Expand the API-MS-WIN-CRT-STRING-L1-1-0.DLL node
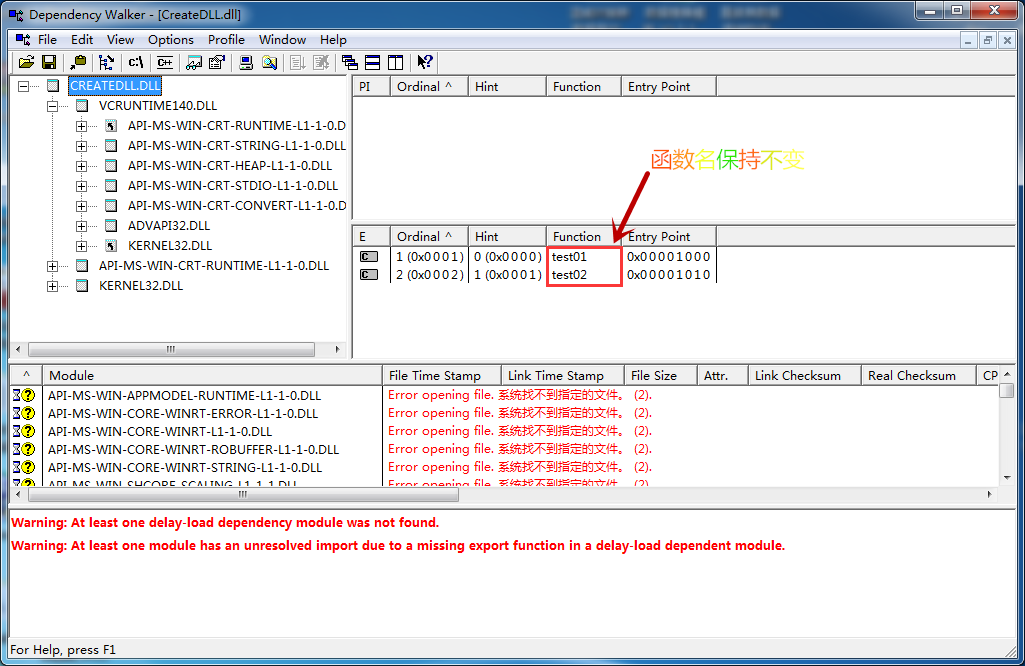The image size is (1025, 666). (x=82, y=146)
